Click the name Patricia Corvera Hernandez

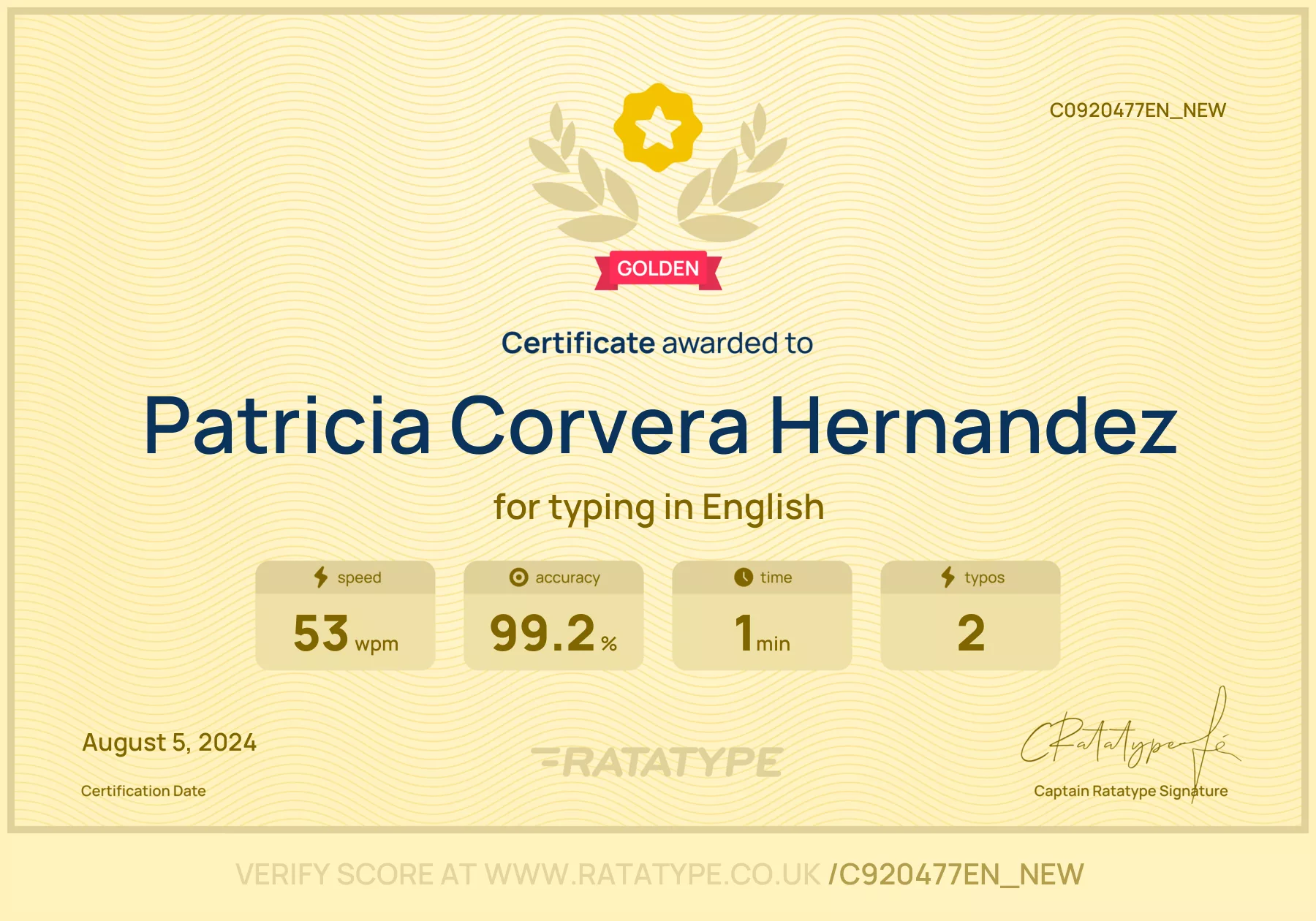click(x=660, y=425)
